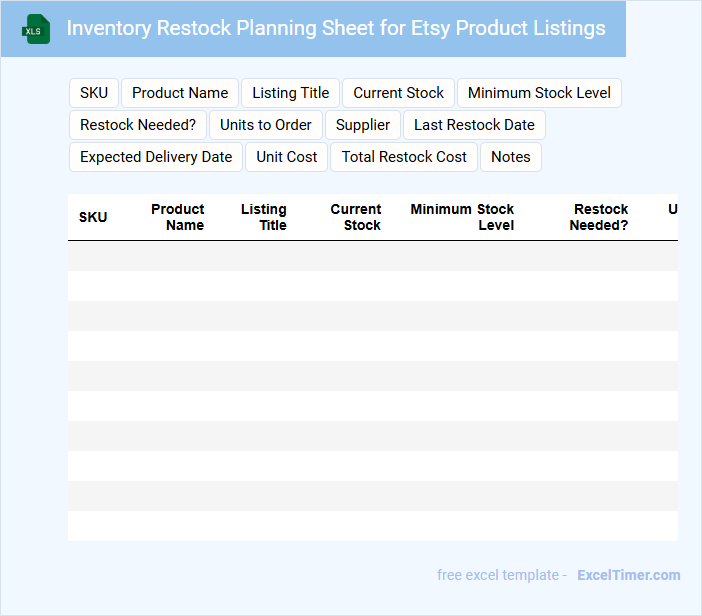
Task: Click the Product Name column header
Action: tap(178, 217)
